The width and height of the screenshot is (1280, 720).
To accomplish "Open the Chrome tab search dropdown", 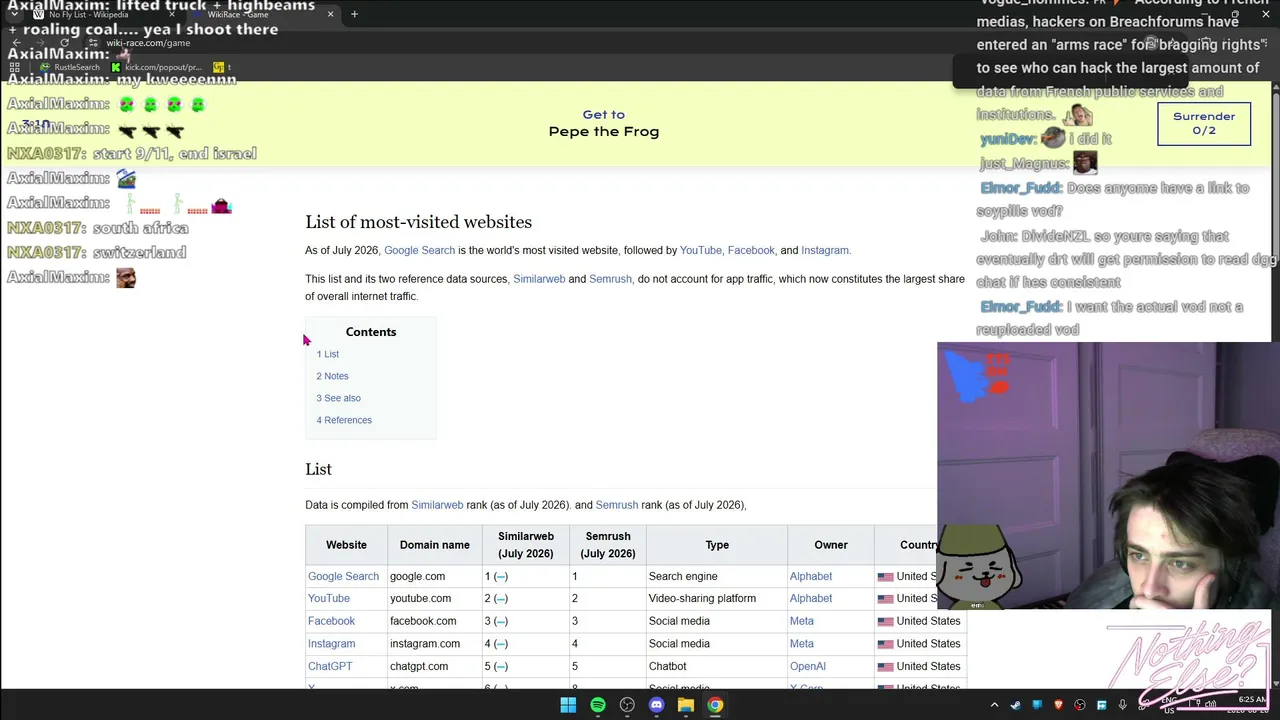I will pos(14,14).
